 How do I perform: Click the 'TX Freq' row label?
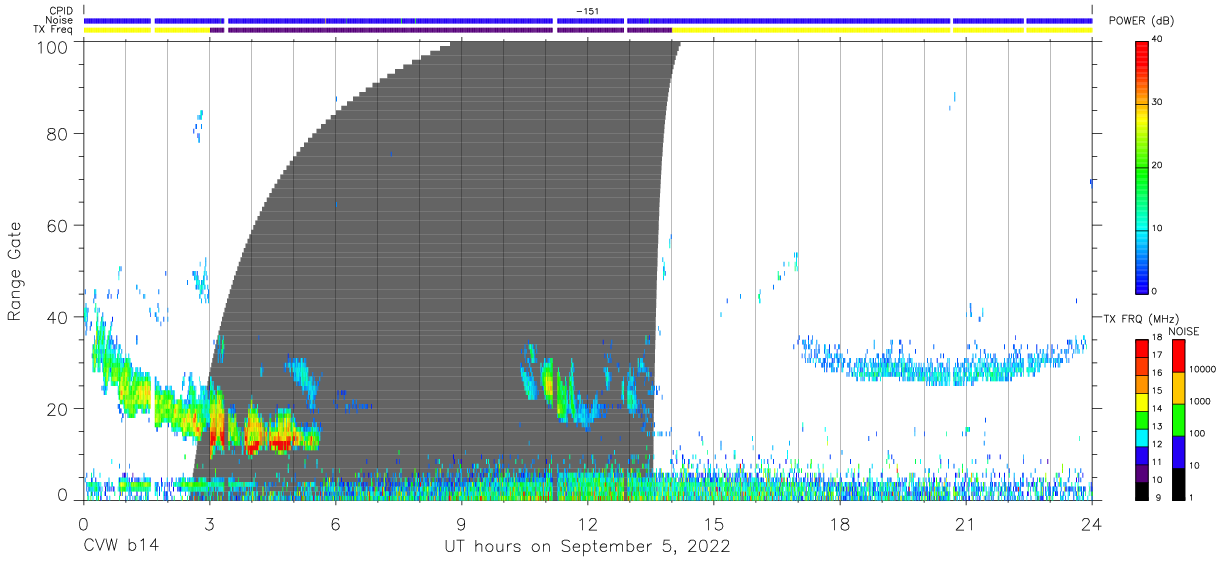53,30
